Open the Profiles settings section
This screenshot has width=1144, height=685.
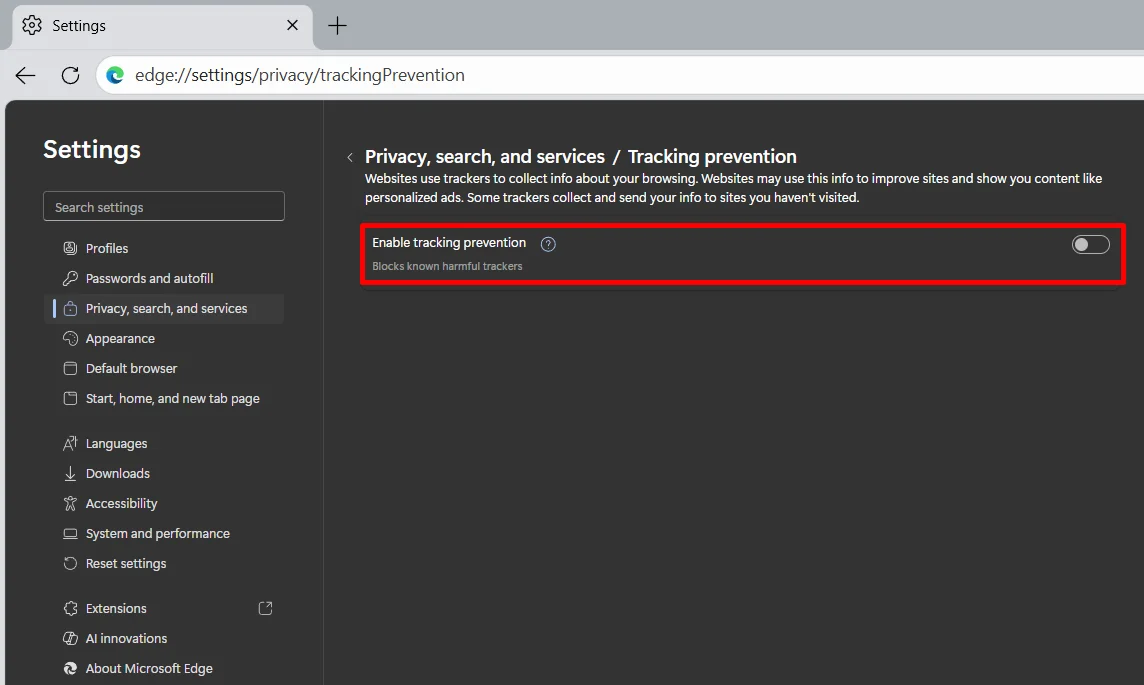(107, 247)
